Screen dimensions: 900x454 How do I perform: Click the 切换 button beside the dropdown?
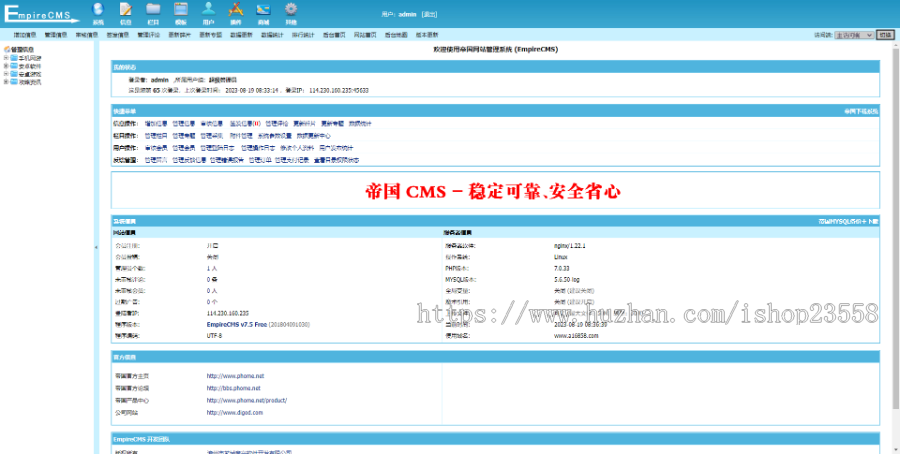click(x=886, y=35)
